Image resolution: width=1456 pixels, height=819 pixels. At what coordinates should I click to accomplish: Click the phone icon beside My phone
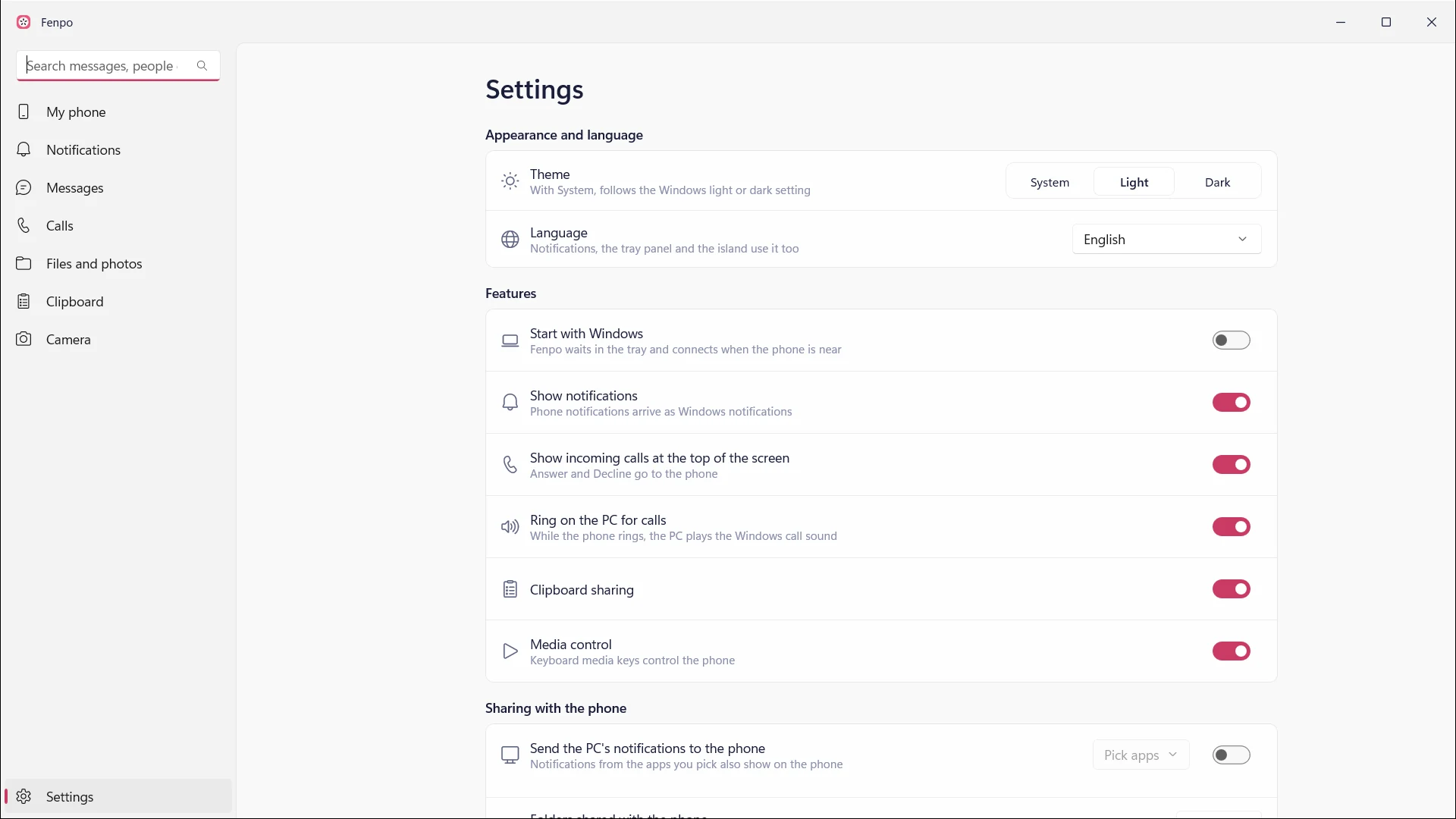click(24, 111)
